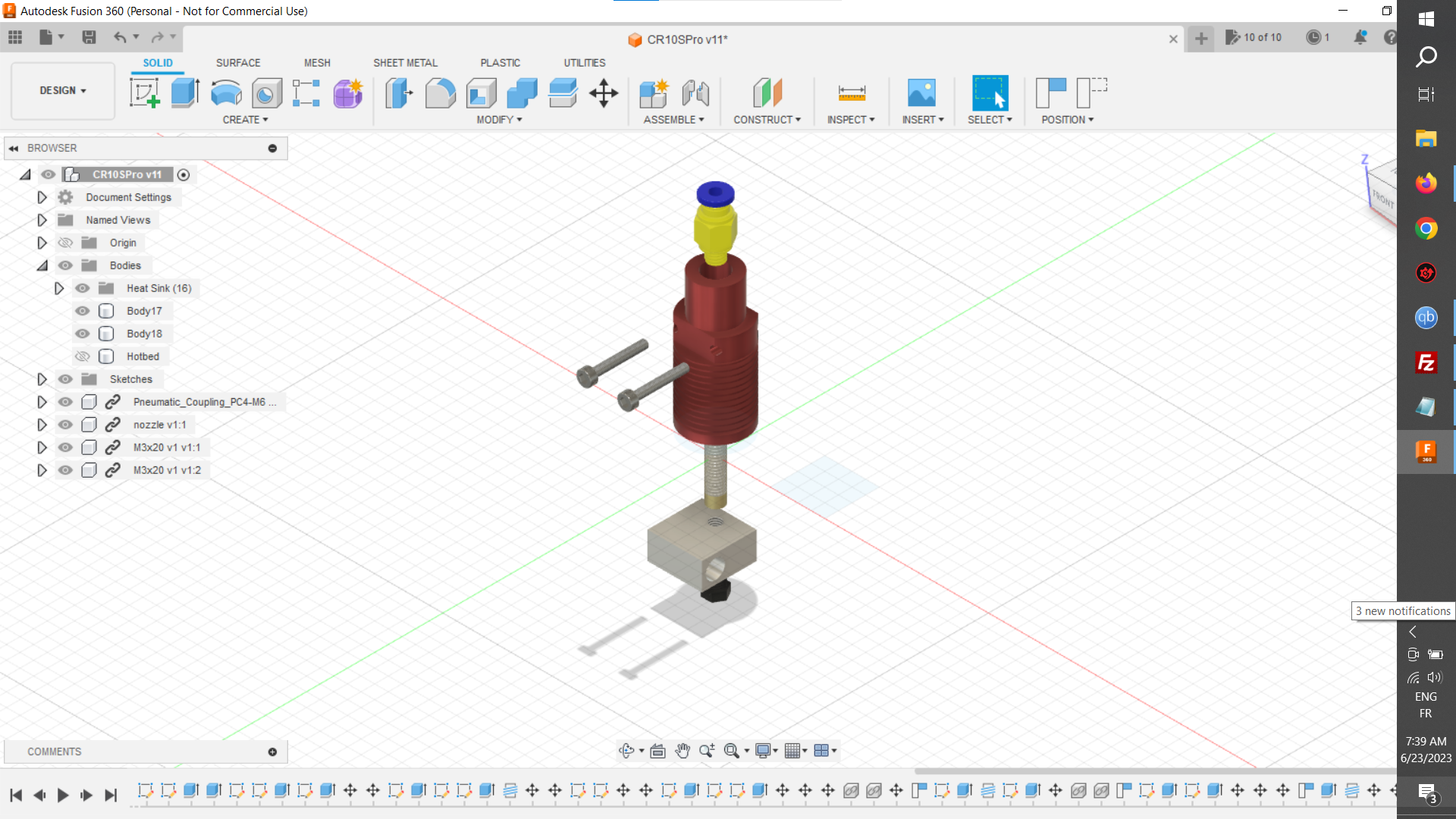This screenshot has height=819, width=1456.
Task: Select the Create Sketch tool
Action: [x=144, y=93]
